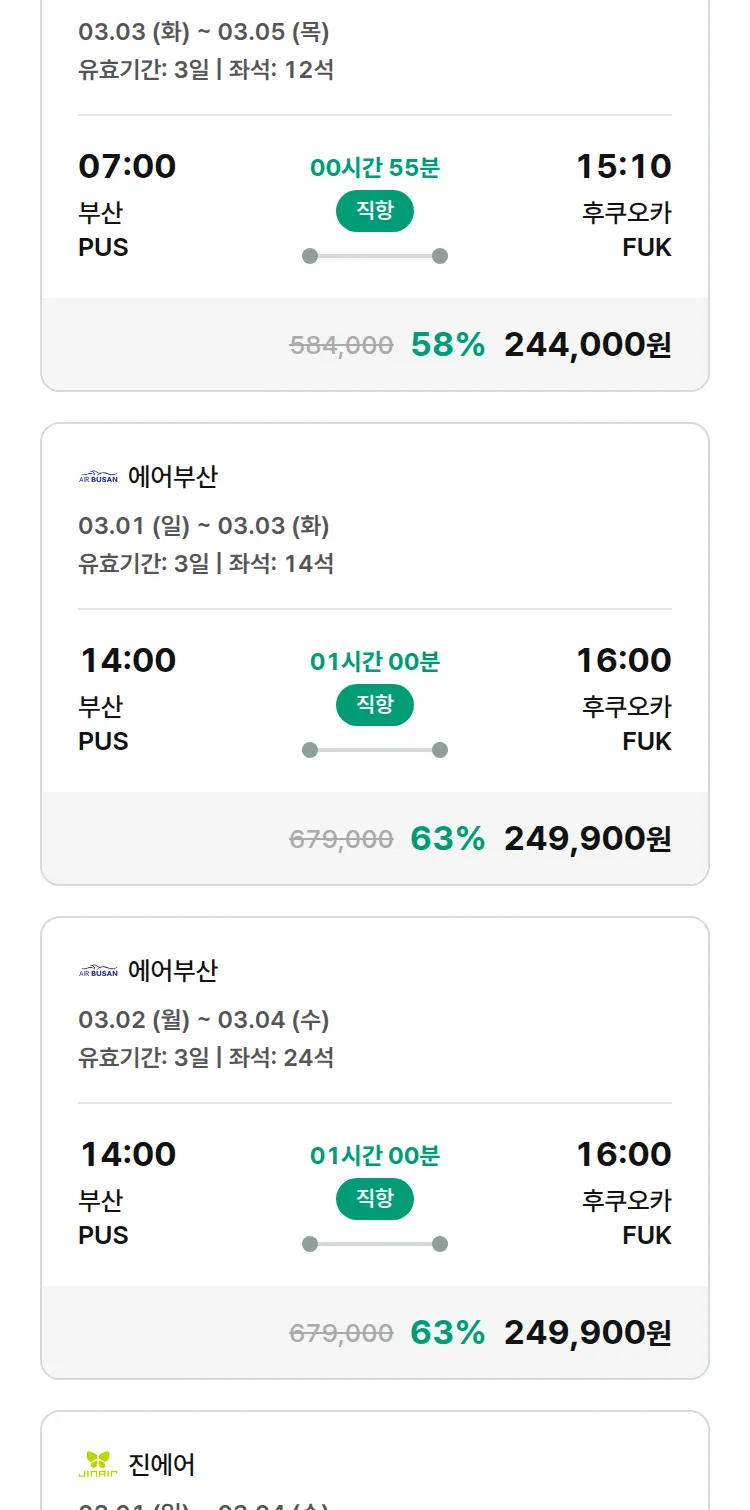Click the 15:10 arrival time at 후쿠오카
750x1510 pixels.
click(x=623, y=166)
